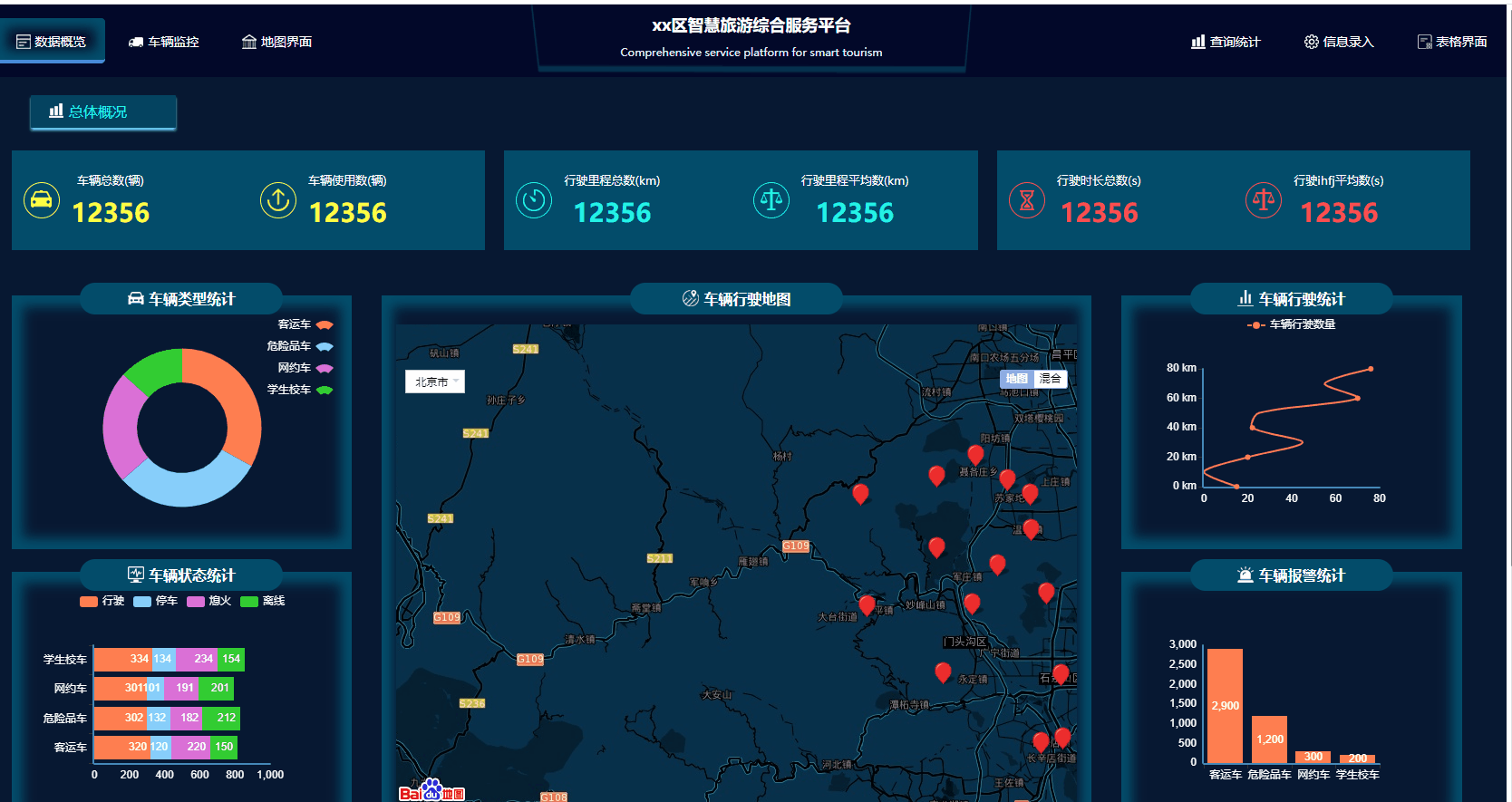1512x802 pixels.
Task: Click the Baidu map logo
Action: pyautogui.click(x=432, y=791)
